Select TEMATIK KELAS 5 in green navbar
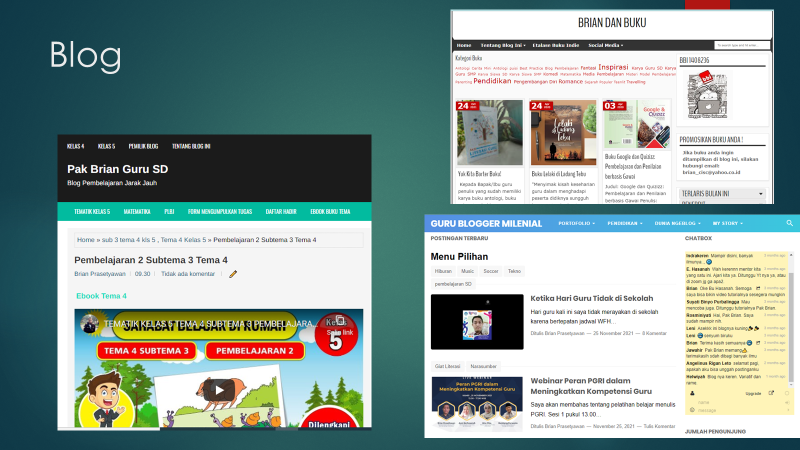This screenshot has width=800, height=450. [92, 212]
